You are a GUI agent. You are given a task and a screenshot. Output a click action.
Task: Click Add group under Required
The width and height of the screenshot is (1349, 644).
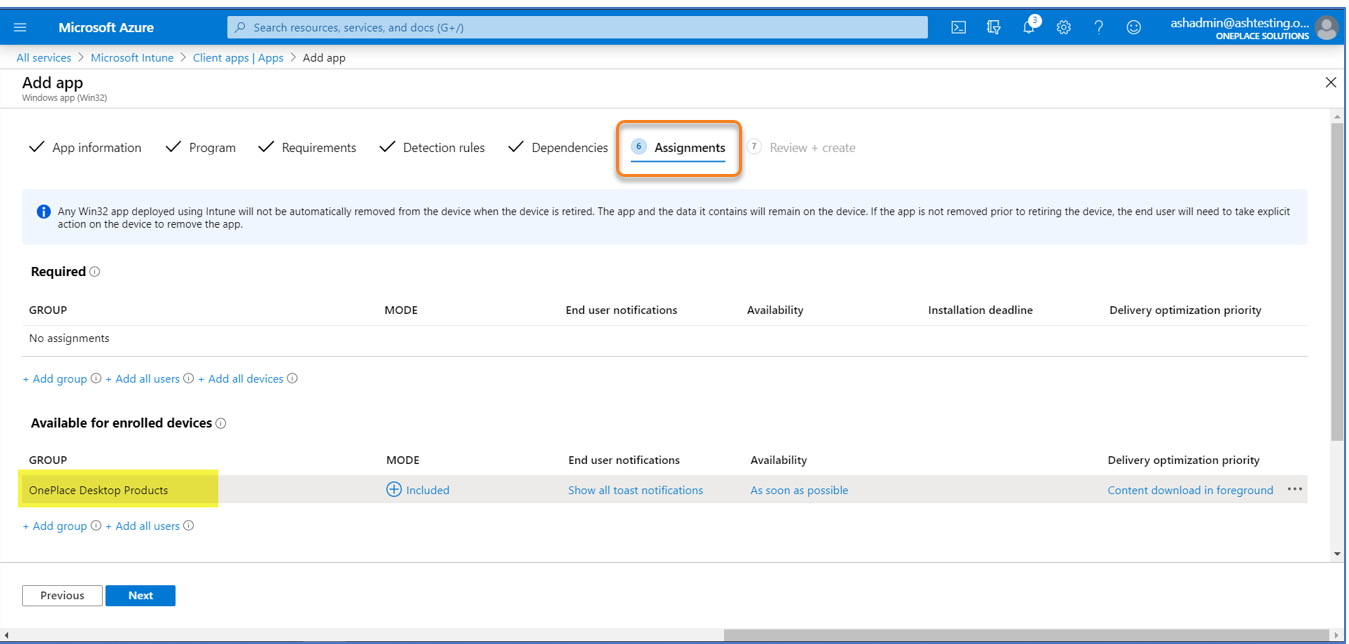click(55, 379)
